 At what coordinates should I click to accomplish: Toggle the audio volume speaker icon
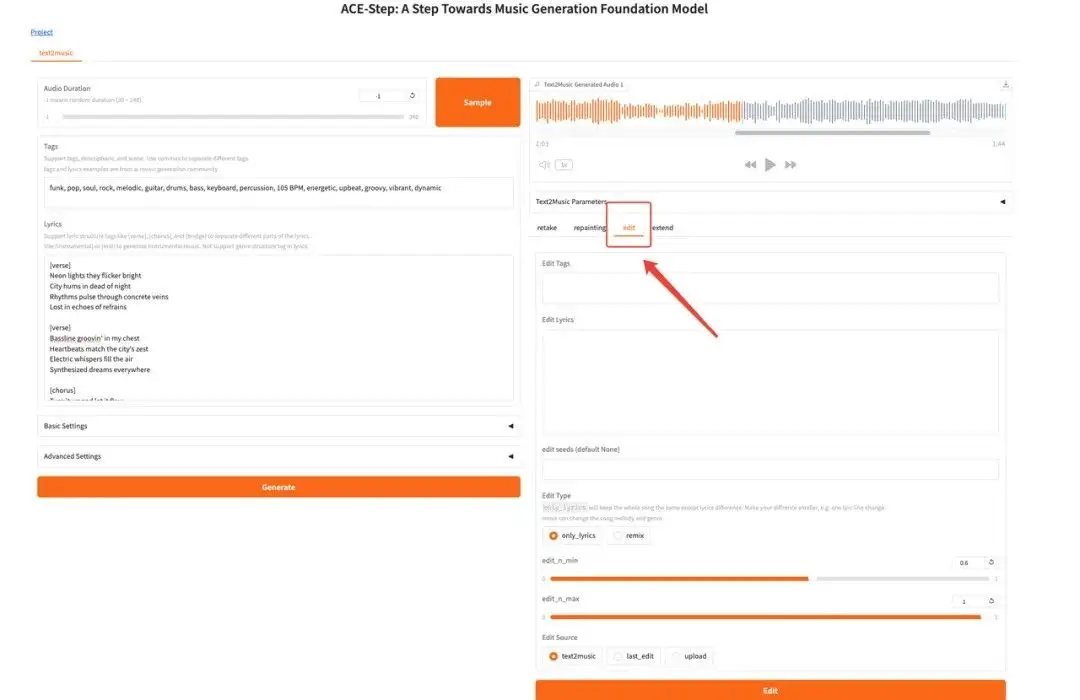[544, 165]
